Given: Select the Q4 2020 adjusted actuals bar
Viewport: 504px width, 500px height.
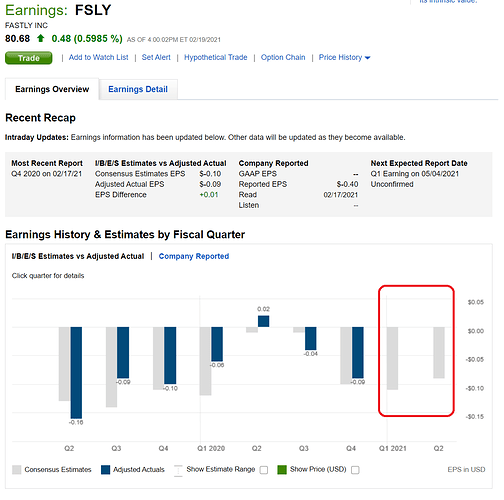Looking at the screenshot, I should pyautogui.click(x=358, y=352).
